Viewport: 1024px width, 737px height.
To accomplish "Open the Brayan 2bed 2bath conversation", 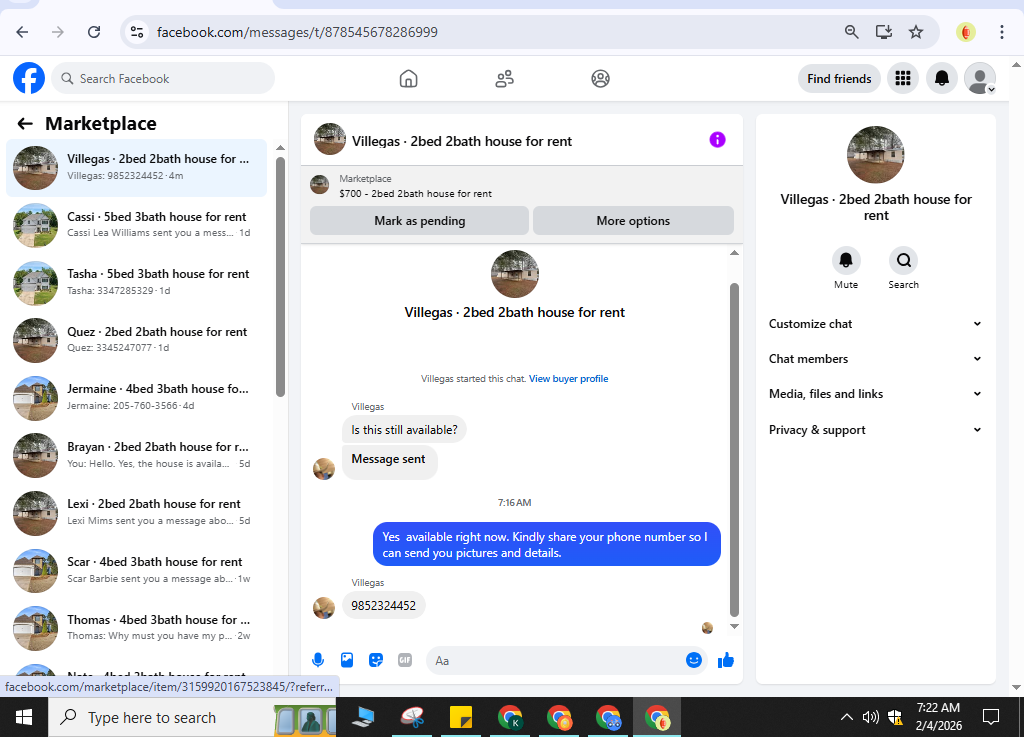I will 136,455.
